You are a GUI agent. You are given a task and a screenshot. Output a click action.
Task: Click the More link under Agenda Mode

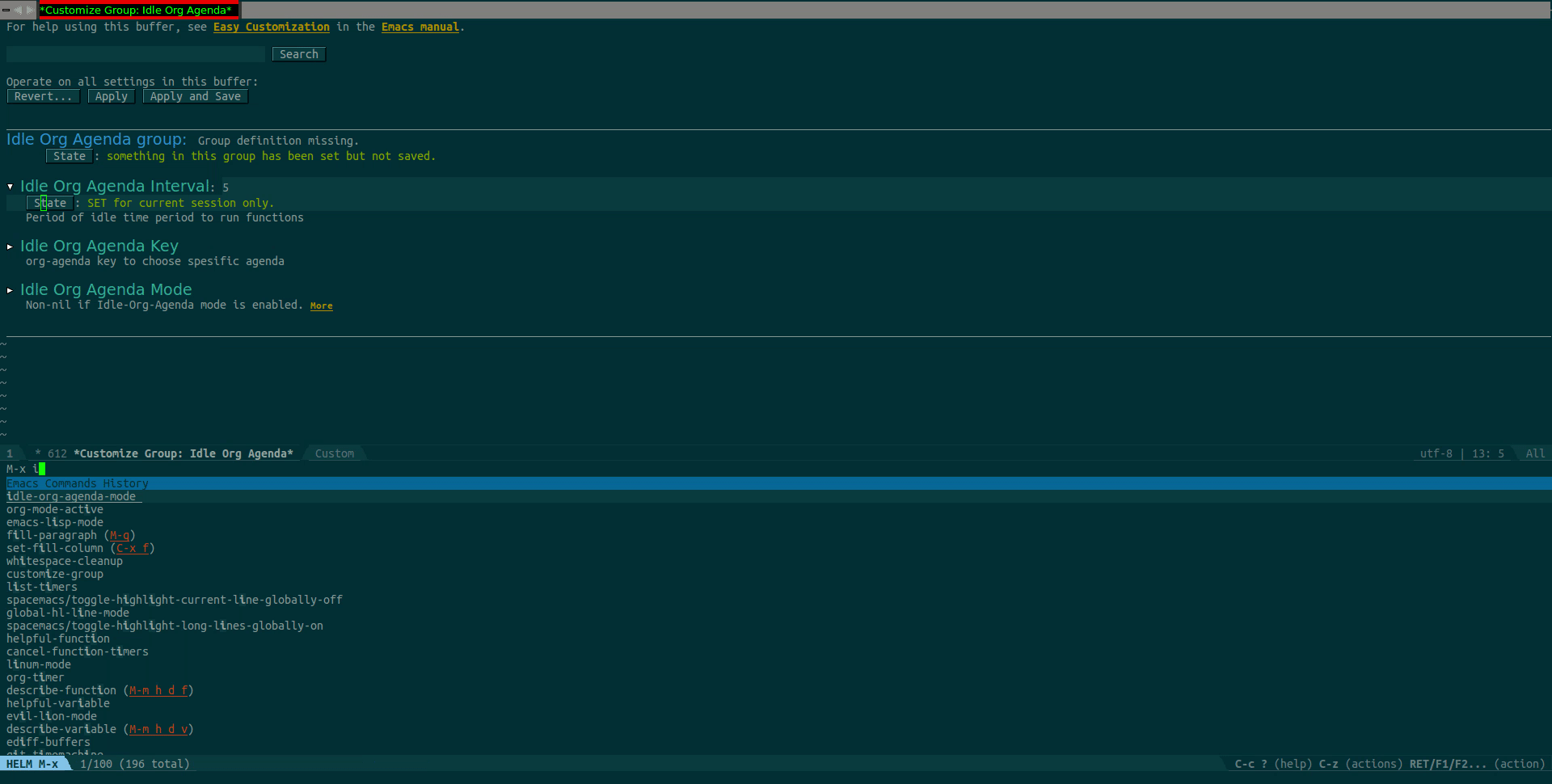[x=322, y=306]
